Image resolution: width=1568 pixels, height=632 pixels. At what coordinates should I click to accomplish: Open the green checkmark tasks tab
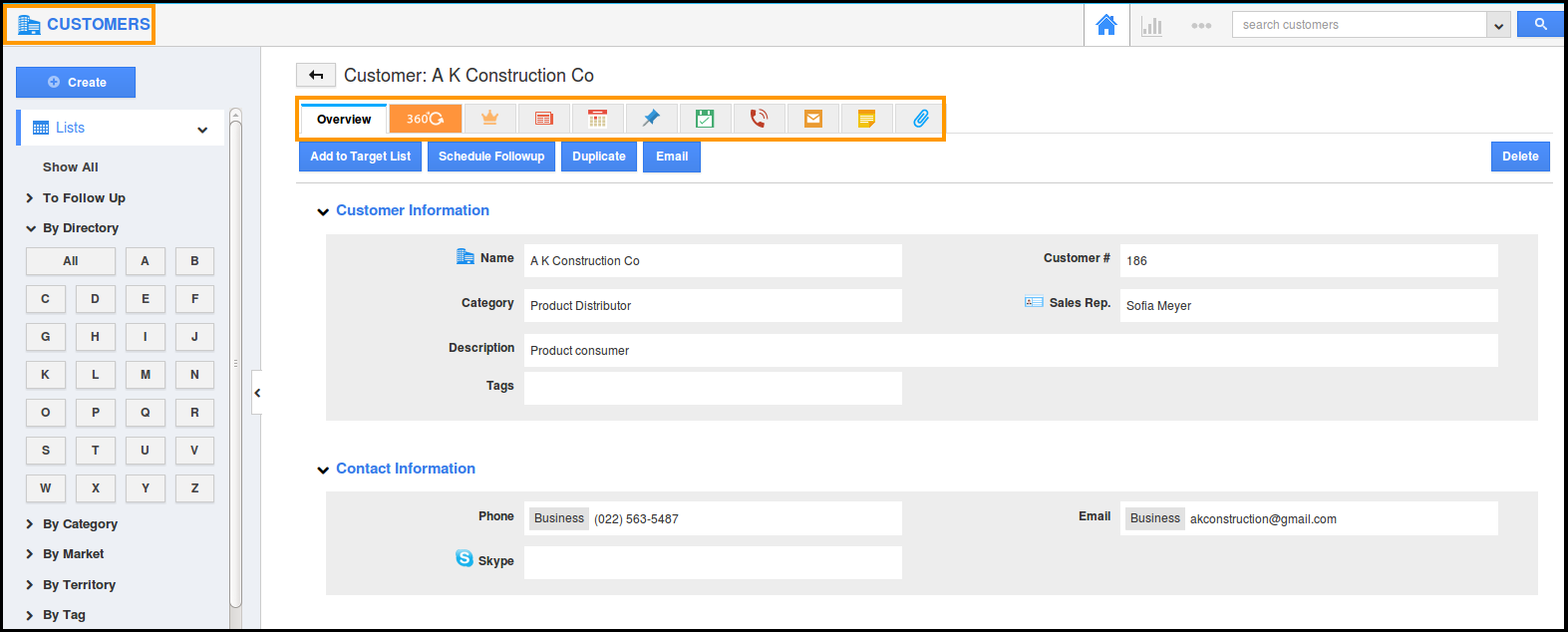tap(705, 119)
